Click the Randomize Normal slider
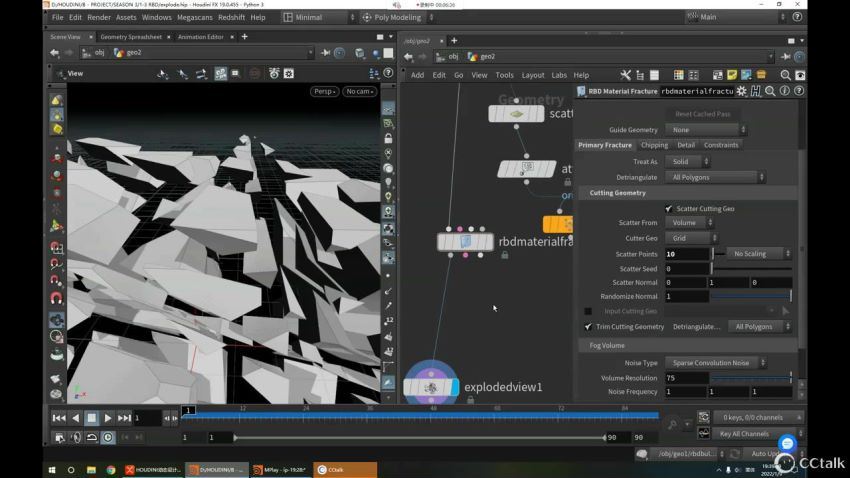850x478 pixels. click(x=751, y=296)
